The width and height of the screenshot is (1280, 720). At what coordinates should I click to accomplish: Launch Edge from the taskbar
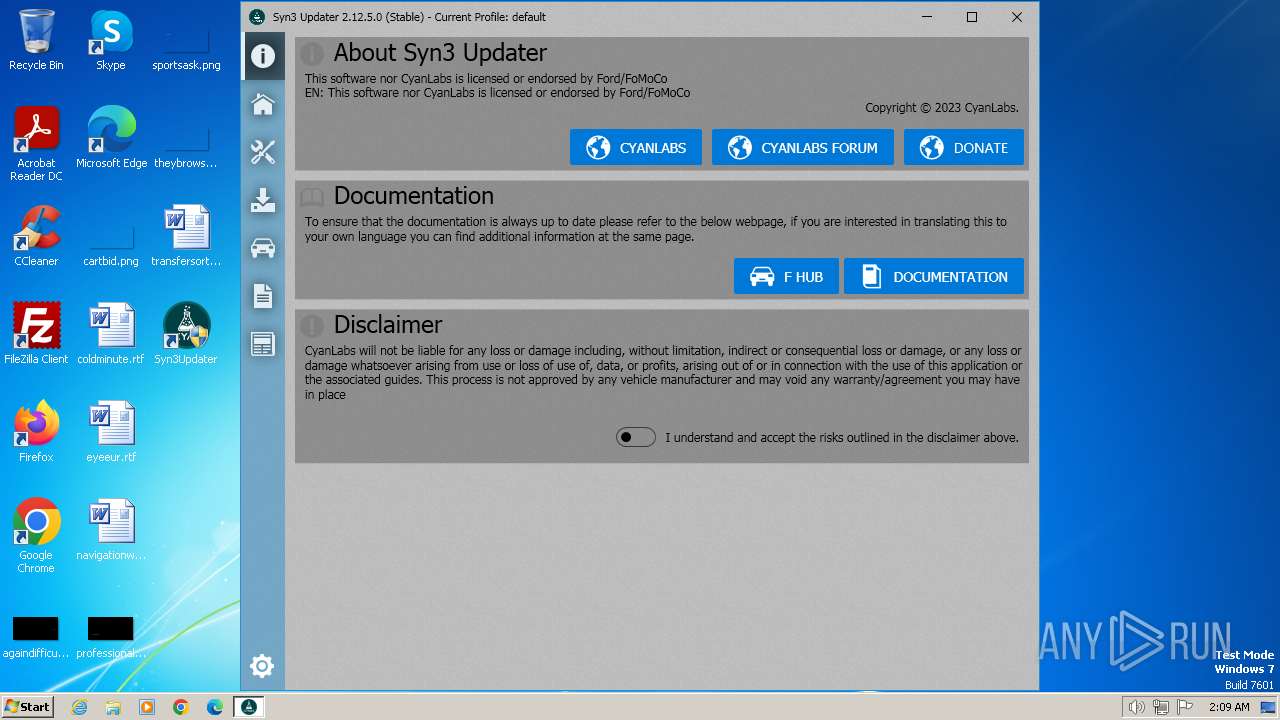(x=215, y=707)
